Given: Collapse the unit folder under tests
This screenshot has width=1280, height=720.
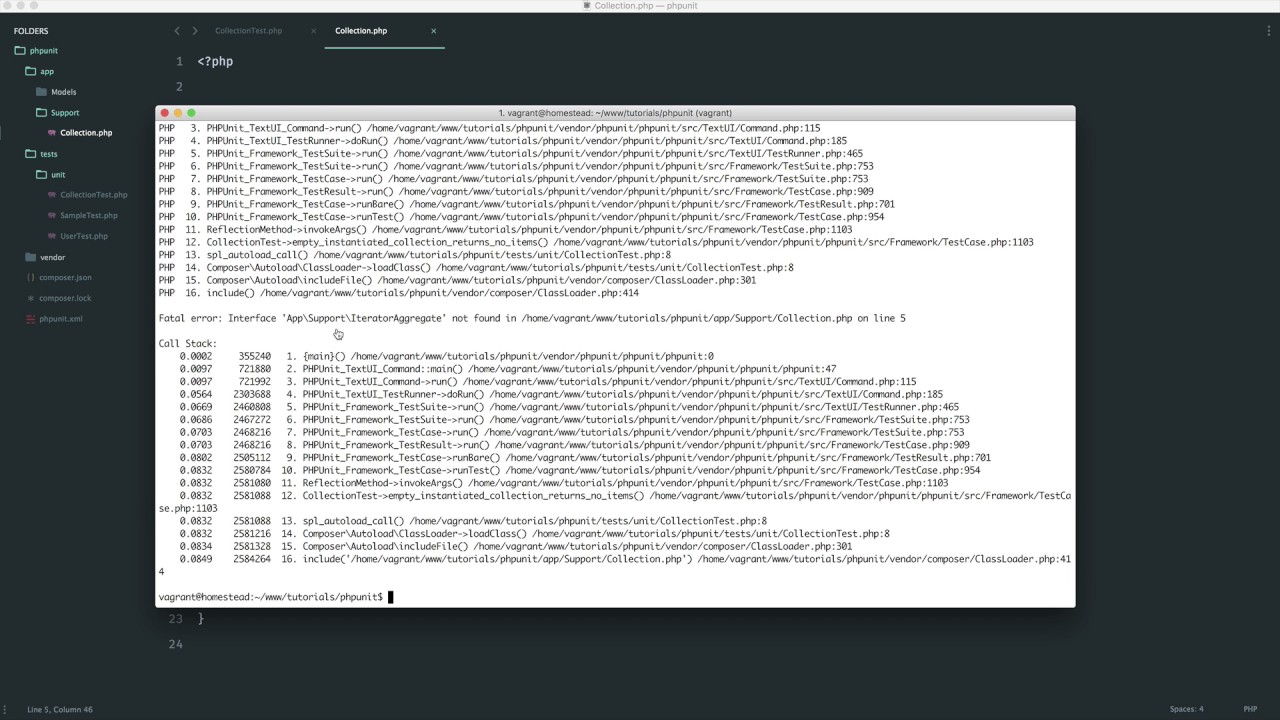Looking at the screenshot, I should (x=42, y=175).
